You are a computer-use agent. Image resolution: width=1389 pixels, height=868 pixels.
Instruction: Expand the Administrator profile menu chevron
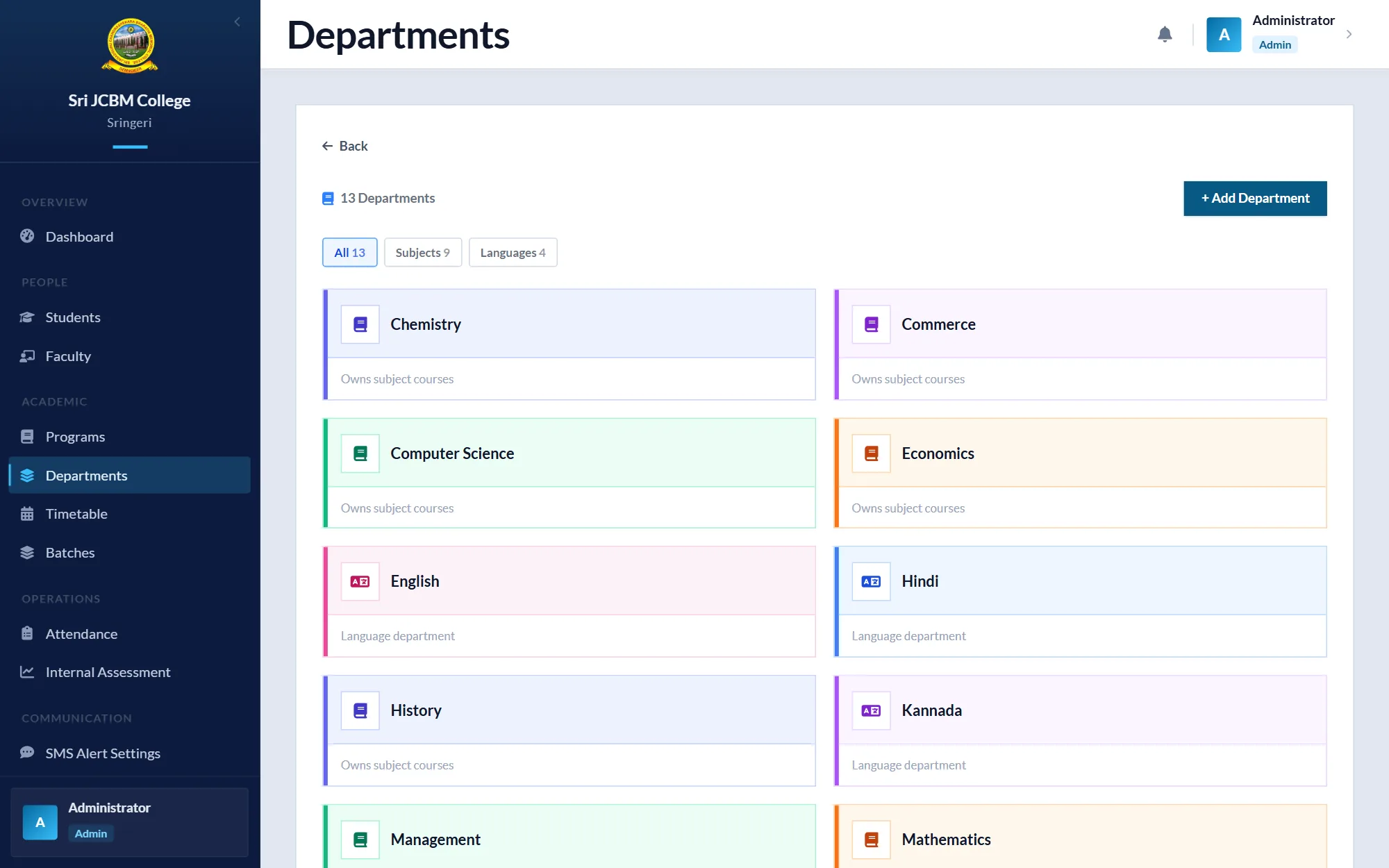(1349, 34)
